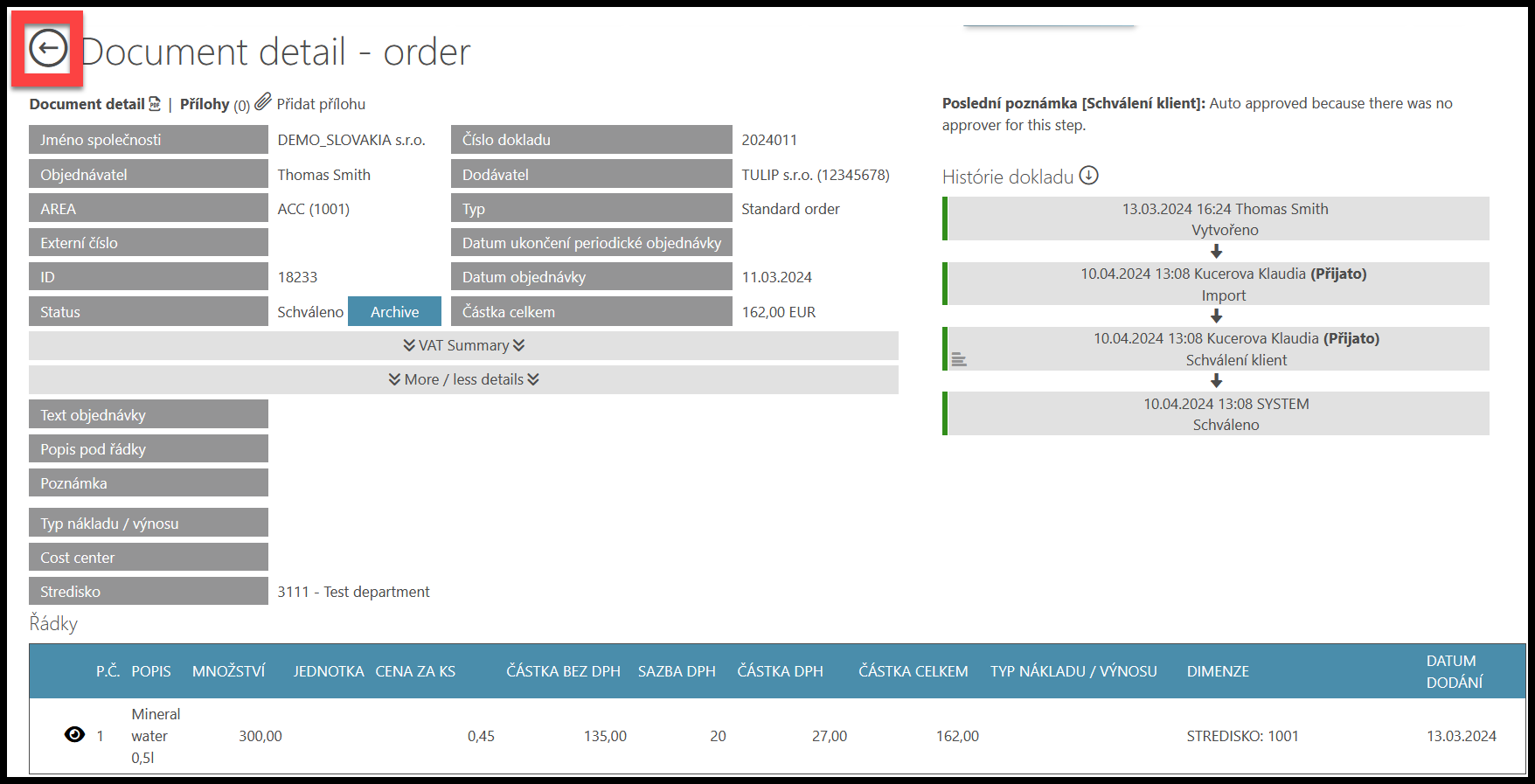Click supplier value TULIP s.r.o. (12345678)

coord(816,175)
